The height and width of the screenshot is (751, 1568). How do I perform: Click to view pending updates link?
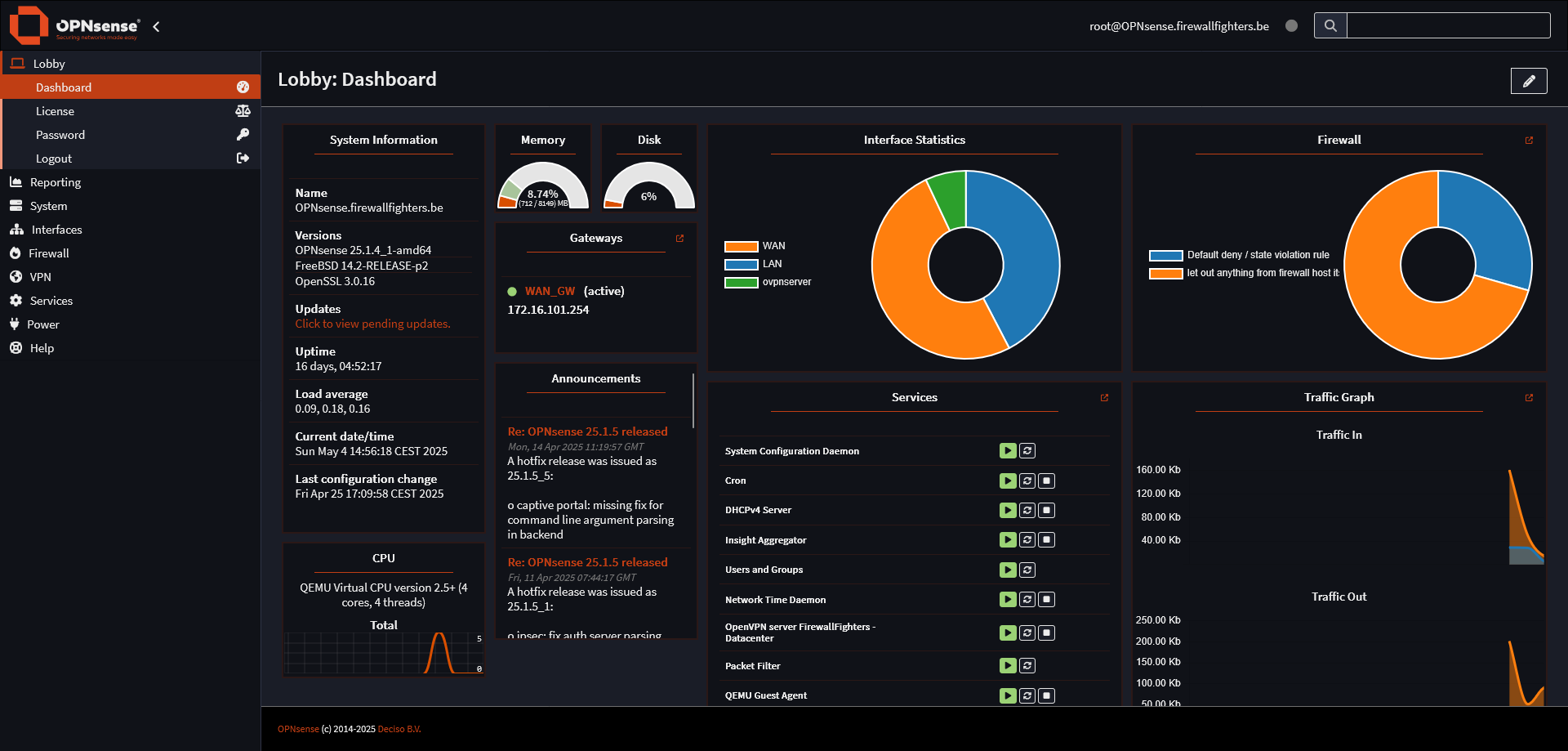(x=372, y=324)
